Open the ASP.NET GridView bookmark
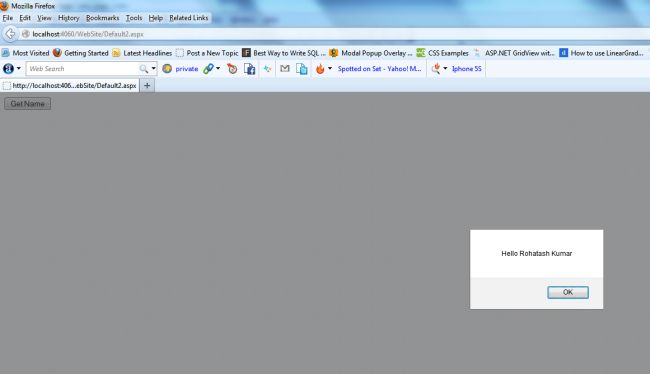This screenshot has width=650, height=374. (x=514, y=53)
